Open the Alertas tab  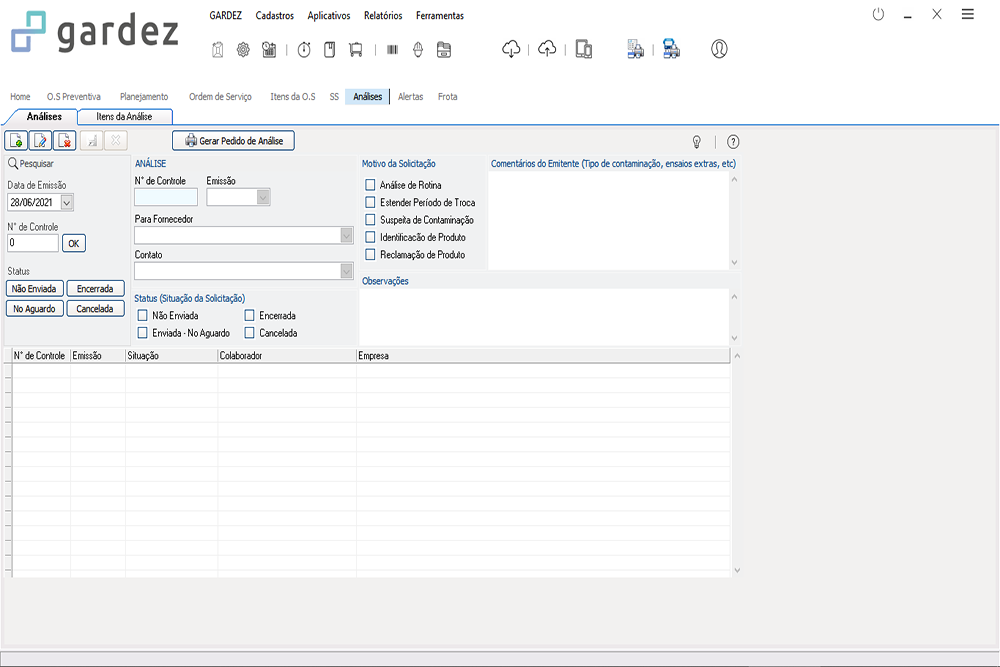tap(411, 97)
